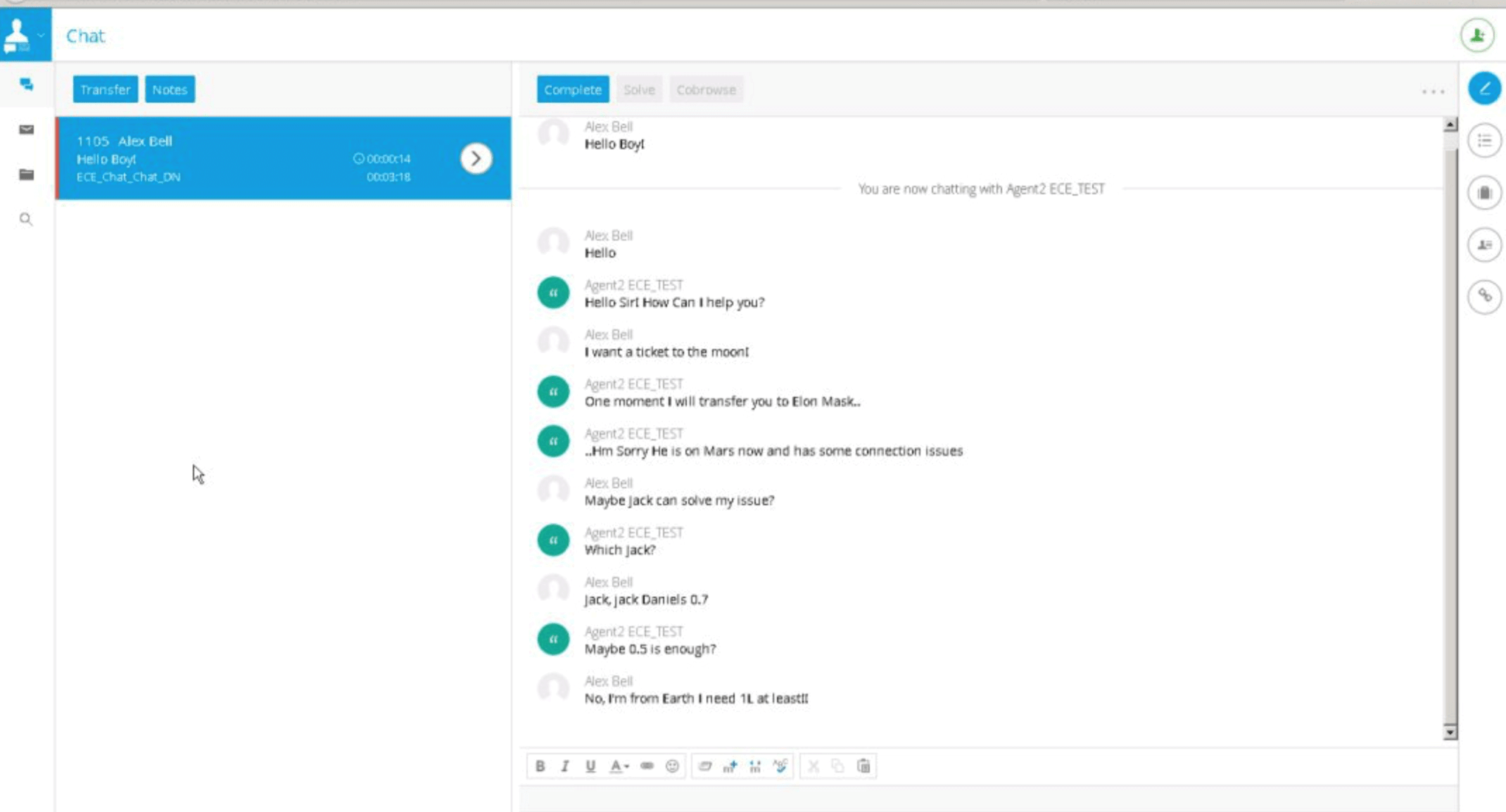
Task: Expand the Alex Bell chat arrow button
Action: tap(476, 158)
